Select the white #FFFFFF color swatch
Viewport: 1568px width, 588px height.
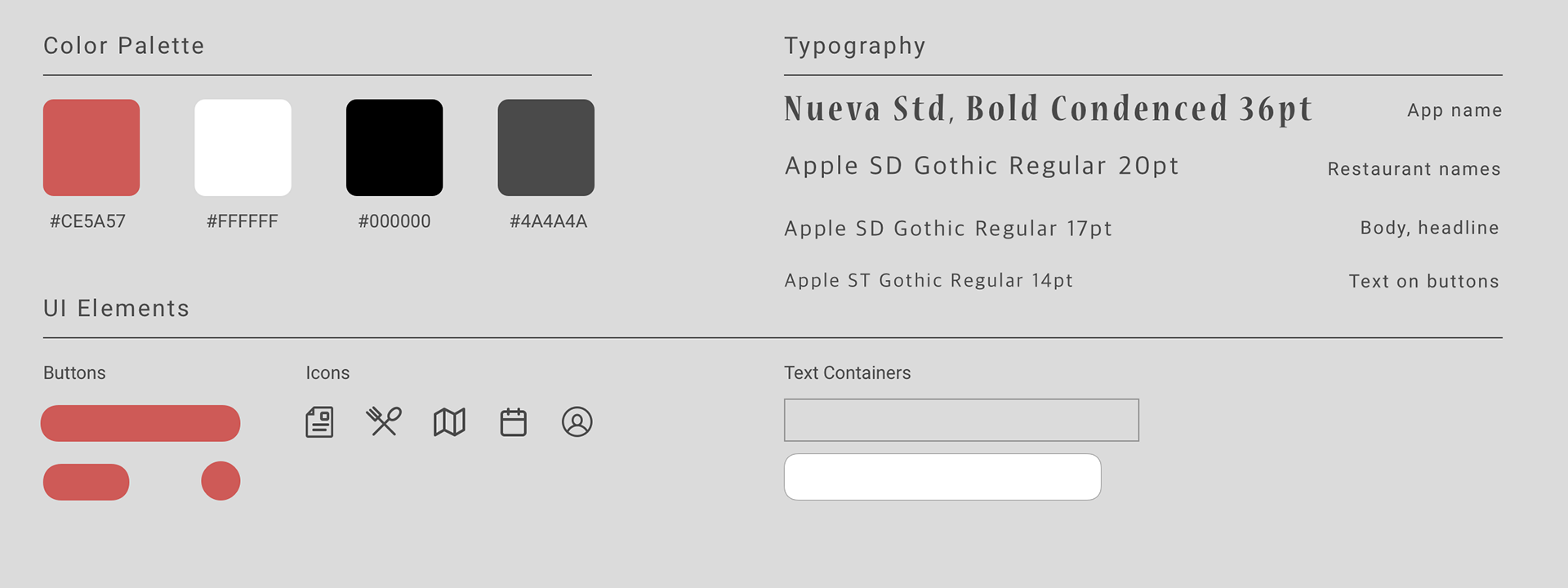click(243, 148)
